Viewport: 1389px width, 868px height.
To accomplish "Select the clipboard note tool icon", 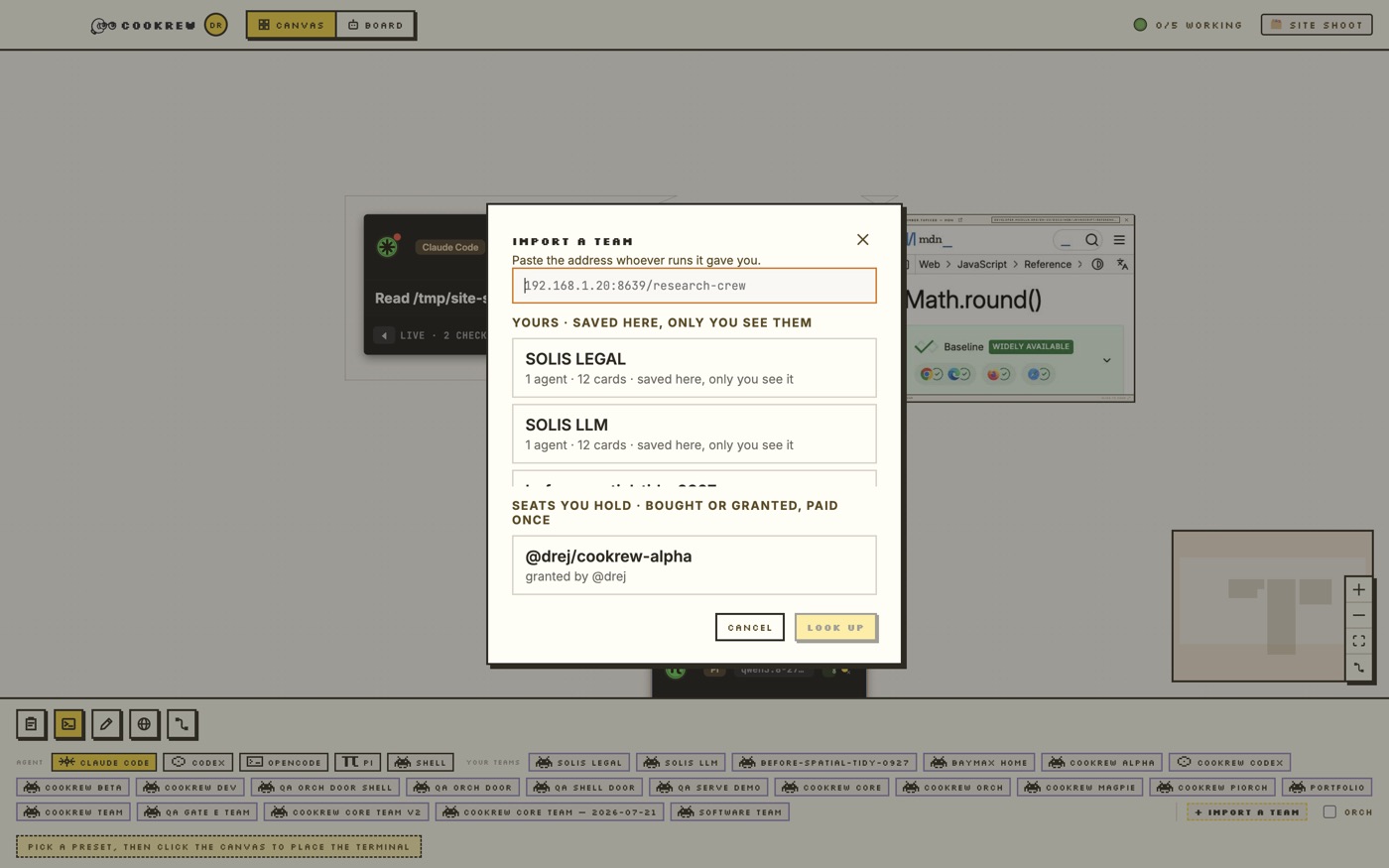I will 31,724.
